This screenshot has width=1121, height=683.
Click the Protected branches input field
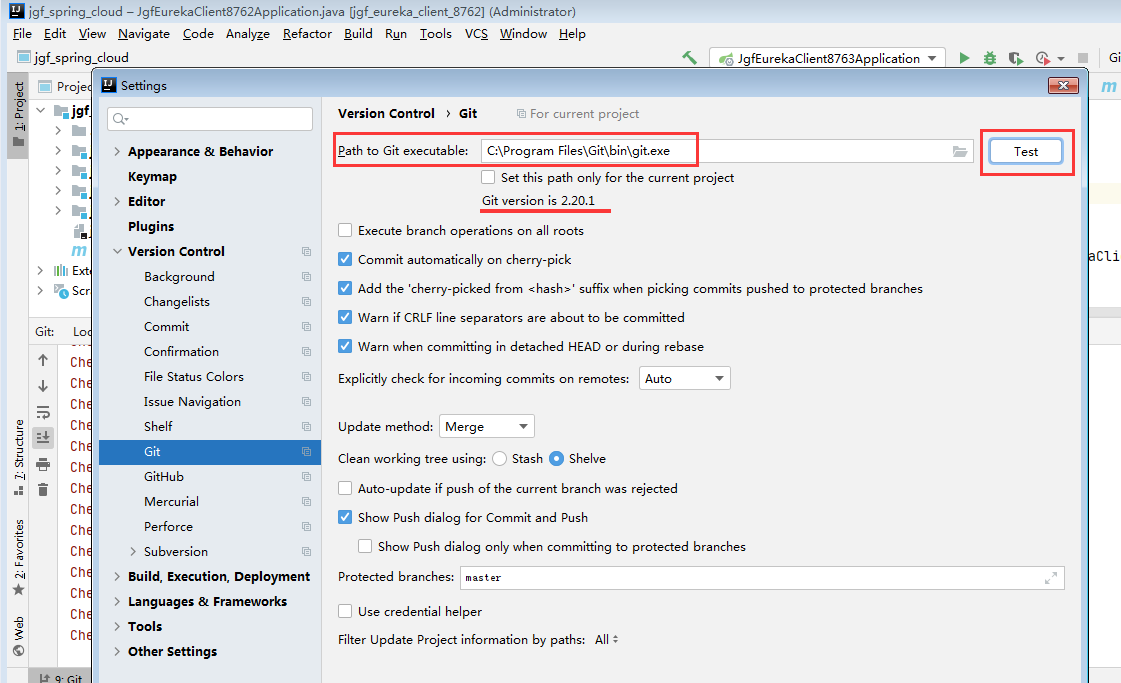[x=762, y=578]
